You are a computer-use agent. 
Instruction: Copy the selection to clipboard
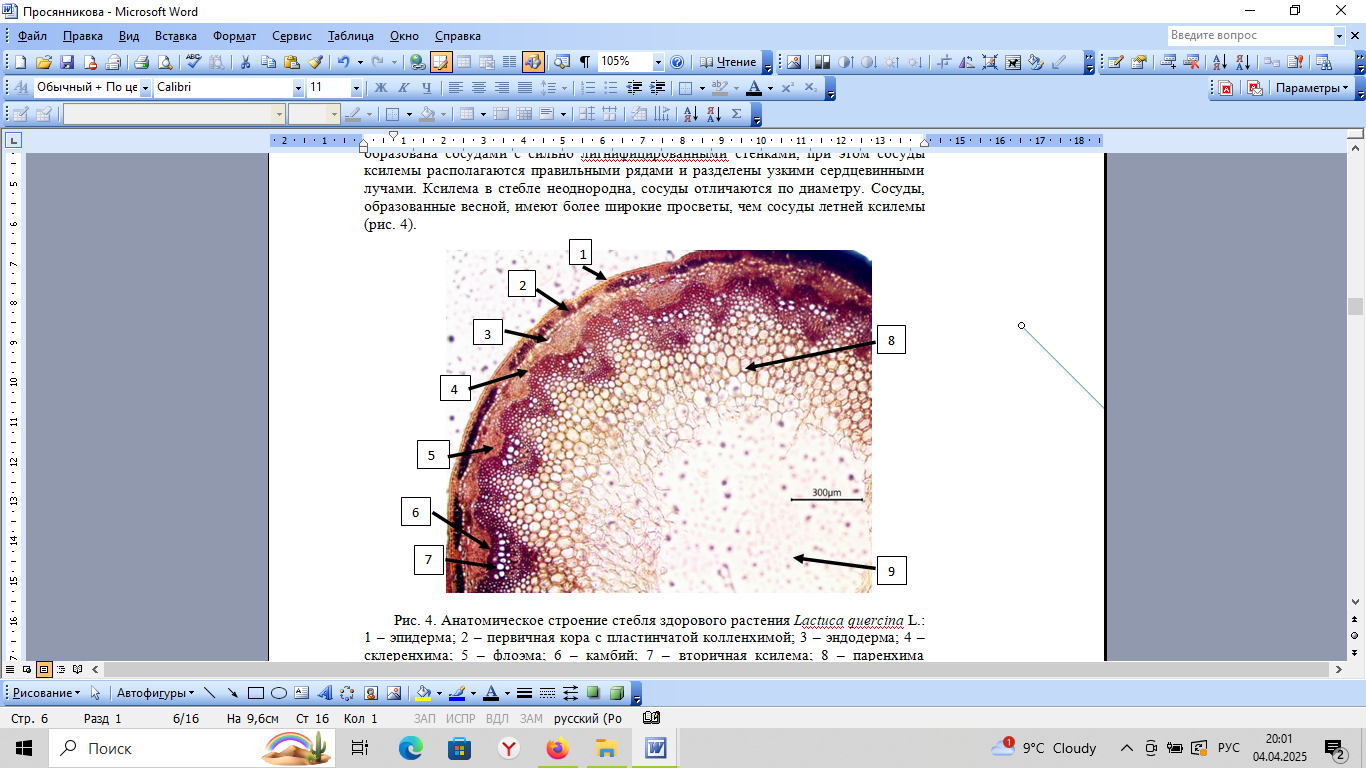[268, 62]
